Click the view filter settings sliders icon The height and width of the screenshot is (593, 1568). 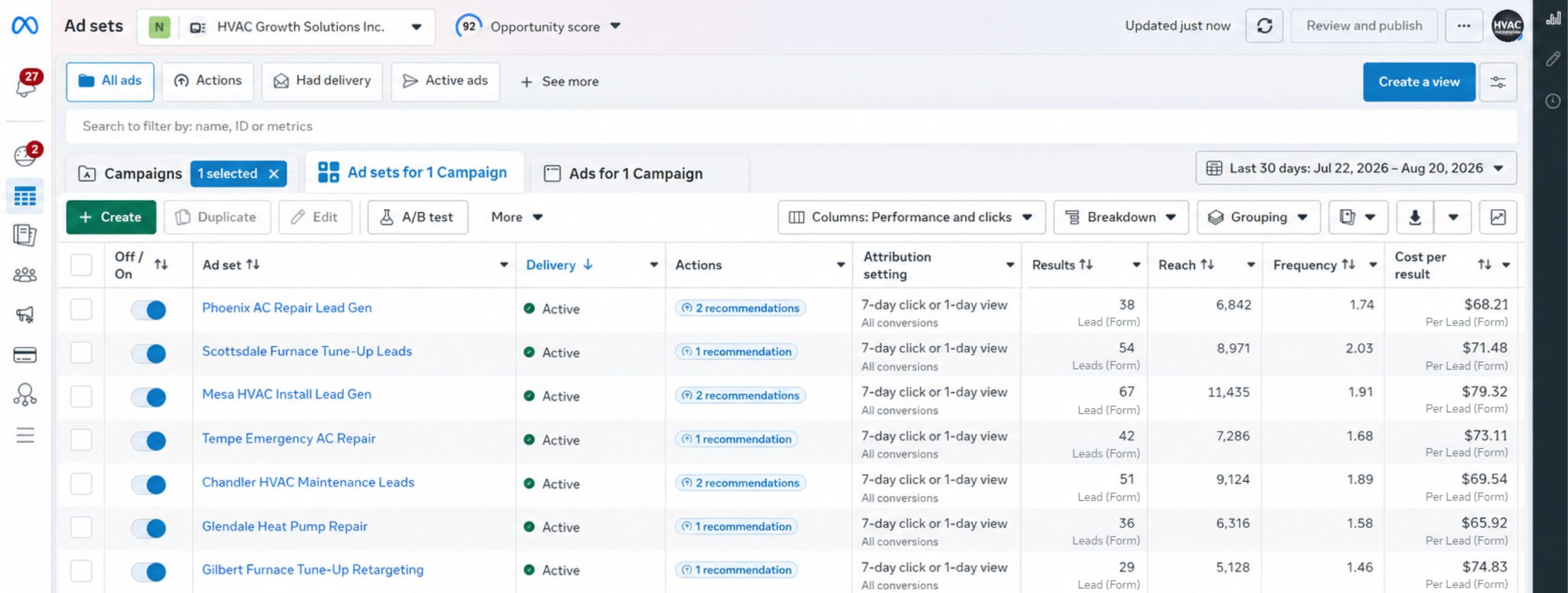click(x=1498, y=81)
